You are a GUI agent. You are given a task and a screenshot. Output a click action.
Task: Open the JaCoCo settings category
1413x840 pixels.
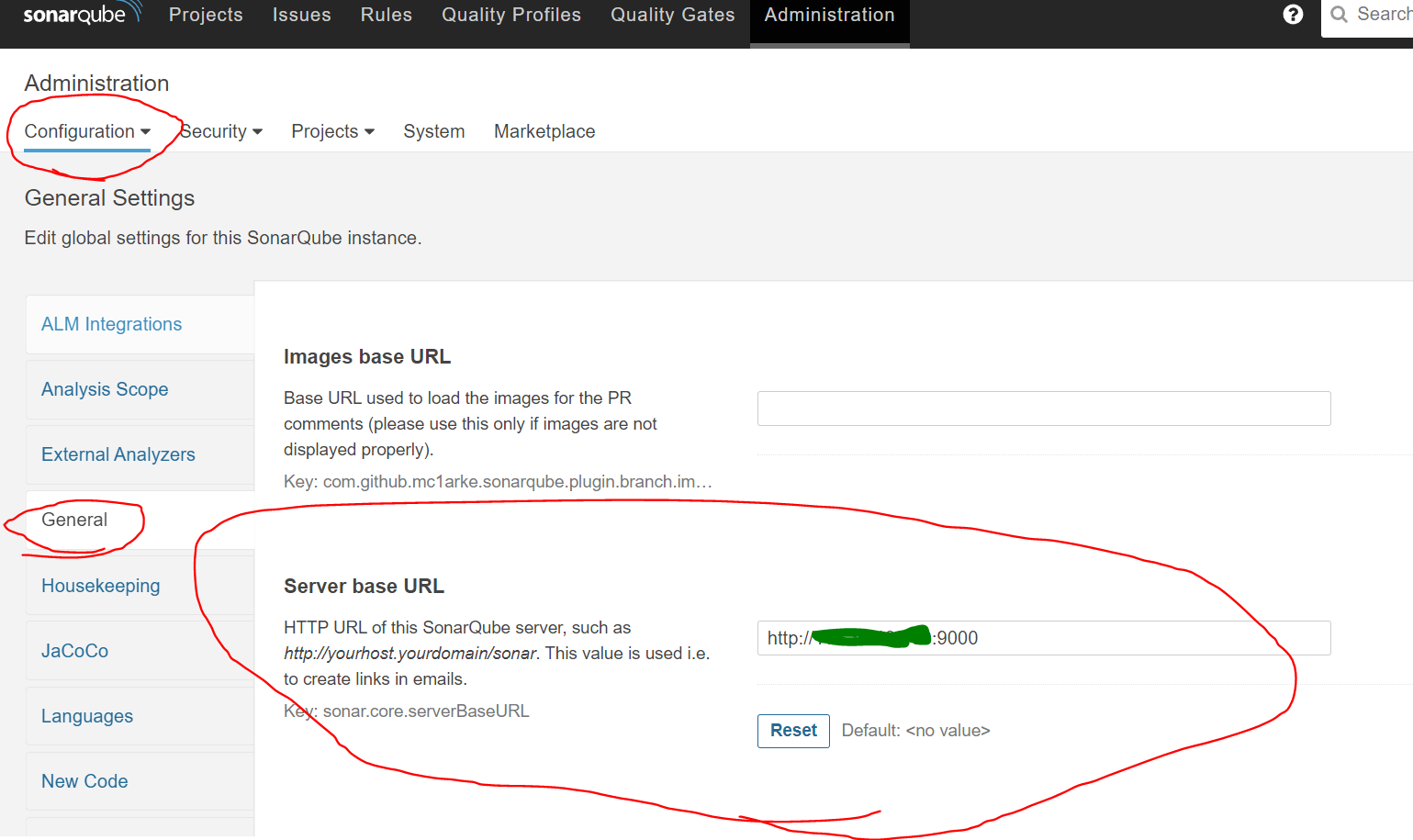[x=140, y=651]
